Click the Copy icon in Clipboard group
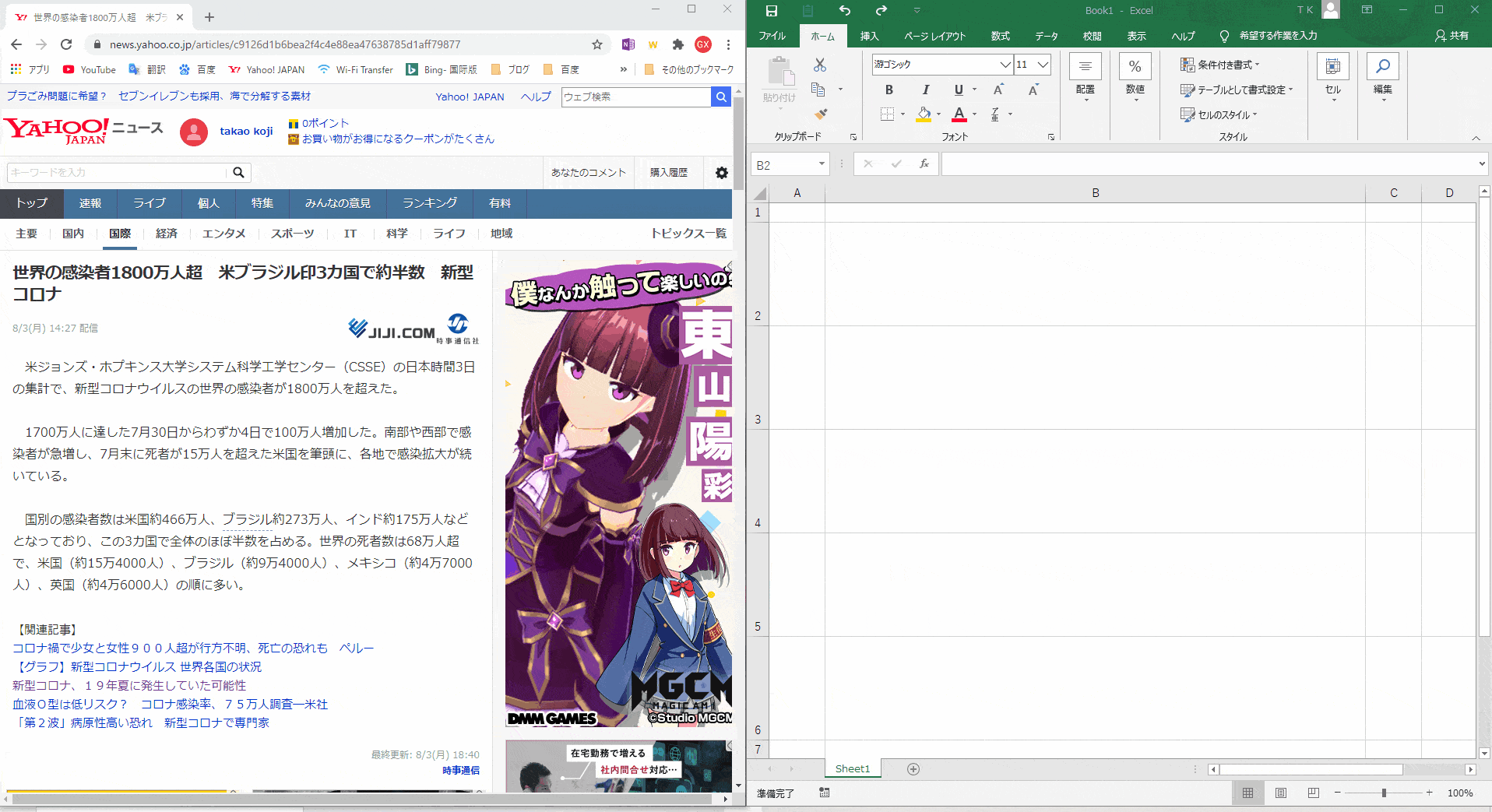The image size is (1492, 812). click(818, 89)
